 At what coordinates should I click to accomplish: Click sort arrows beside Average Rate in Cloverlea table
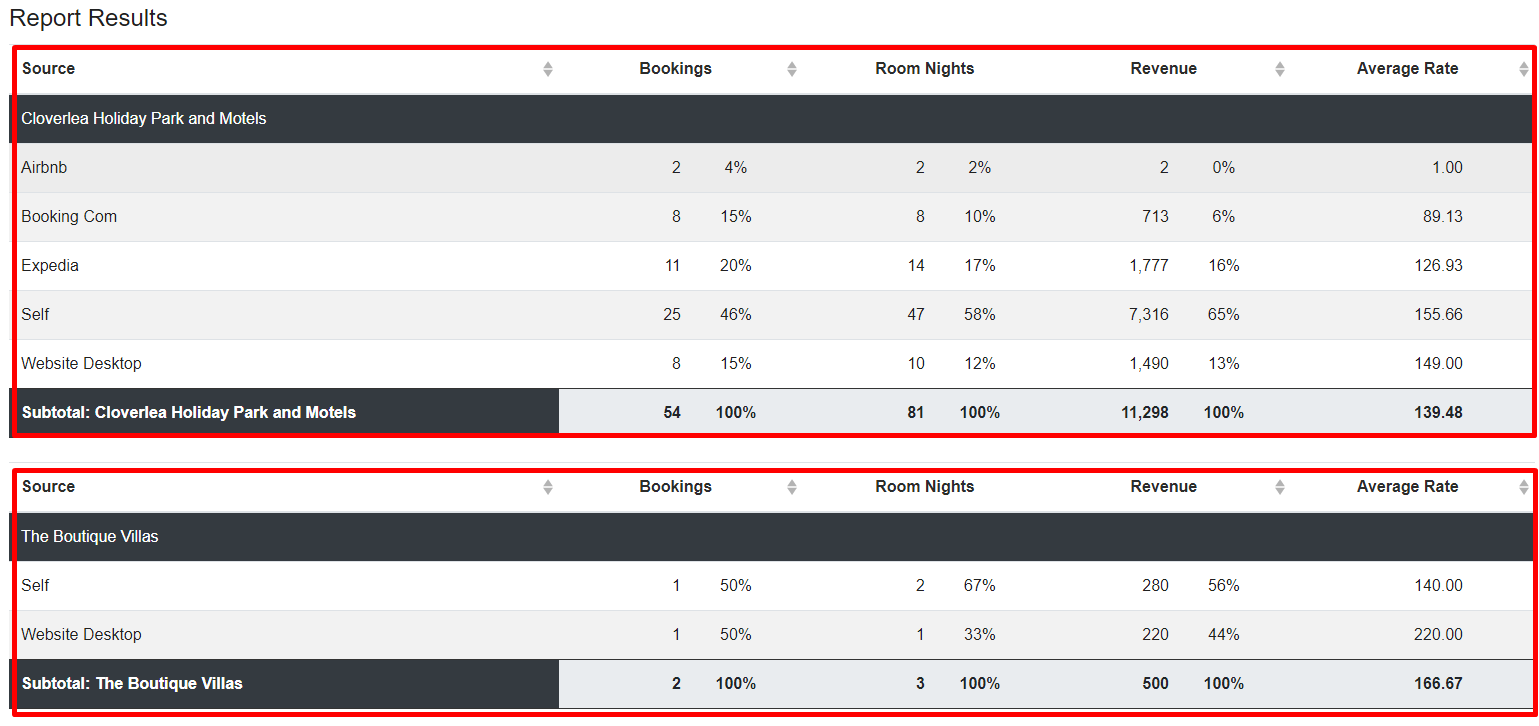pos(1524,69)
